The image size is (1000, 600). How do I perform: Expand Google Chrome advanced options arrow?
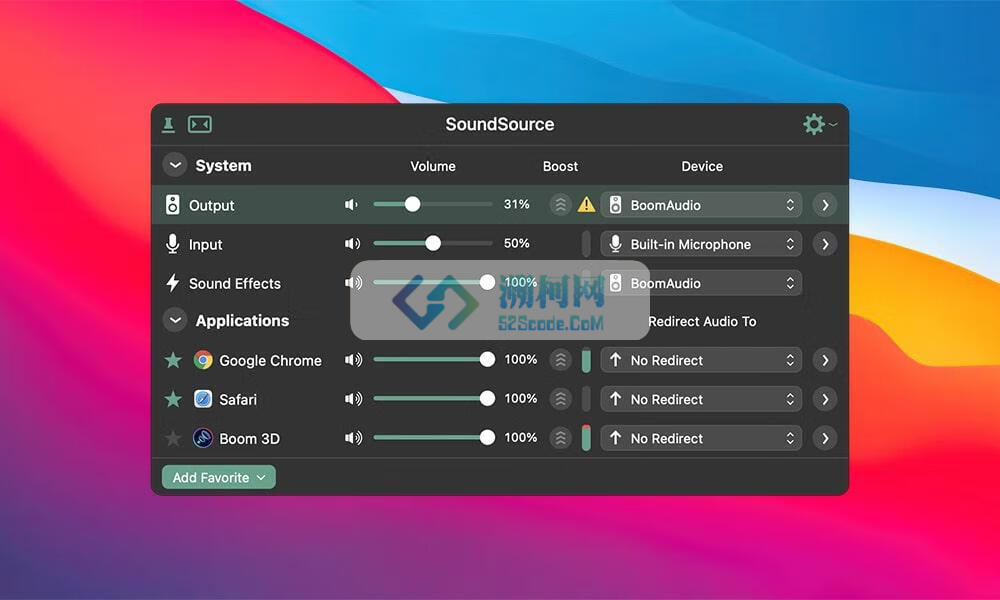pyautogui.click(x=825, y=360)
